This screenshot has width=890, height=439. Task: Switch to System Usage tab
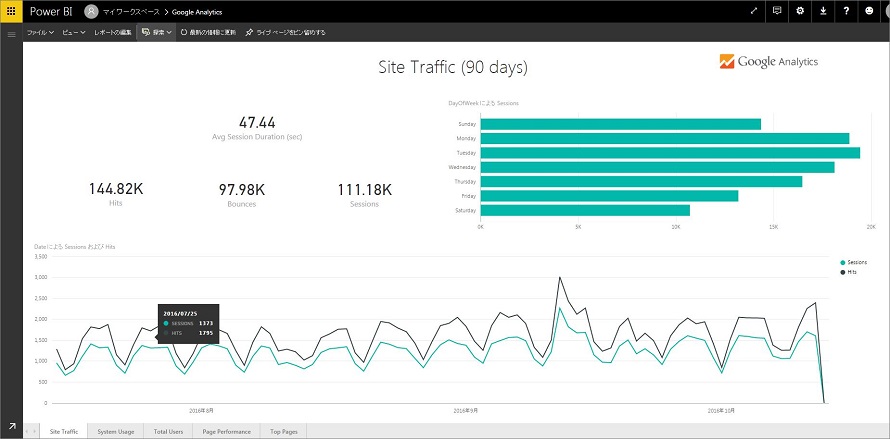tap(116, 432)
